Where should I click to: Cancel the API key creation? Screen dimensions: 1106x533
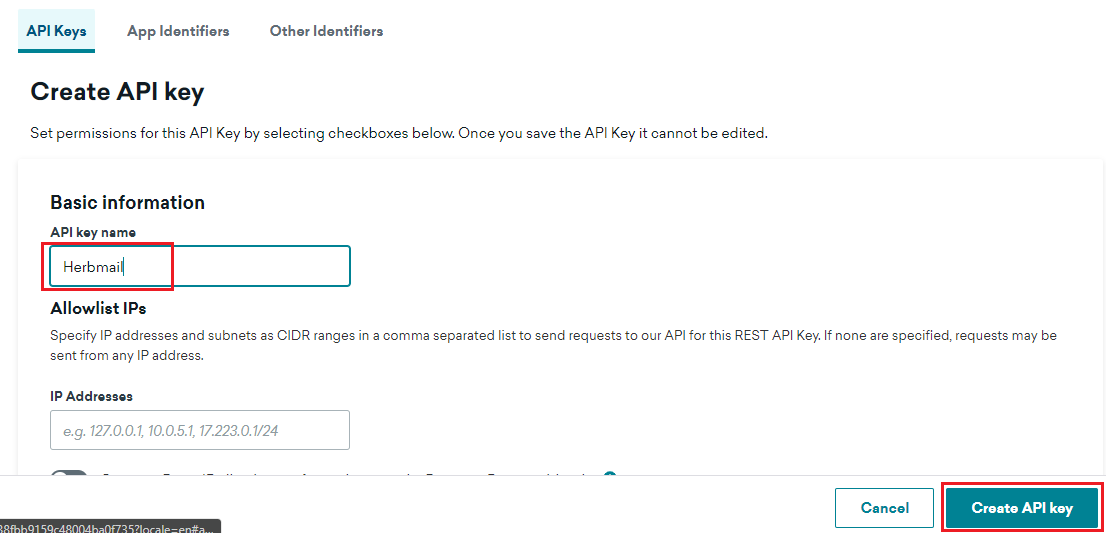click(x=885, y=508)
